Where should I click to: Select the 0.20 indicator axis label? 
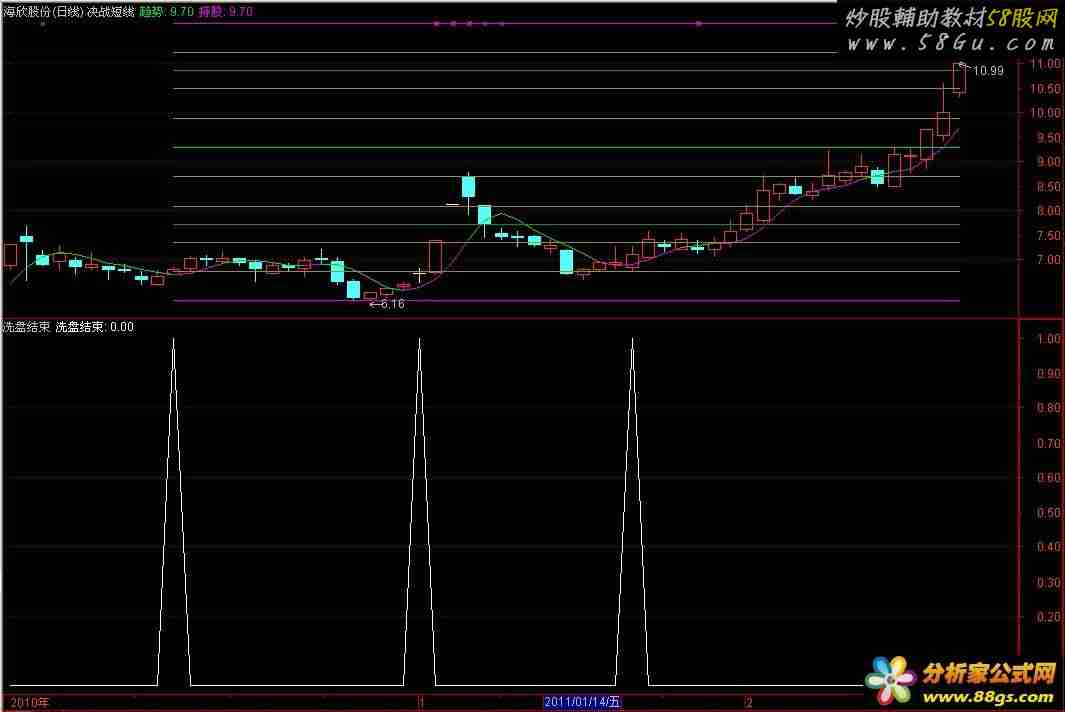pos(1049,617)
